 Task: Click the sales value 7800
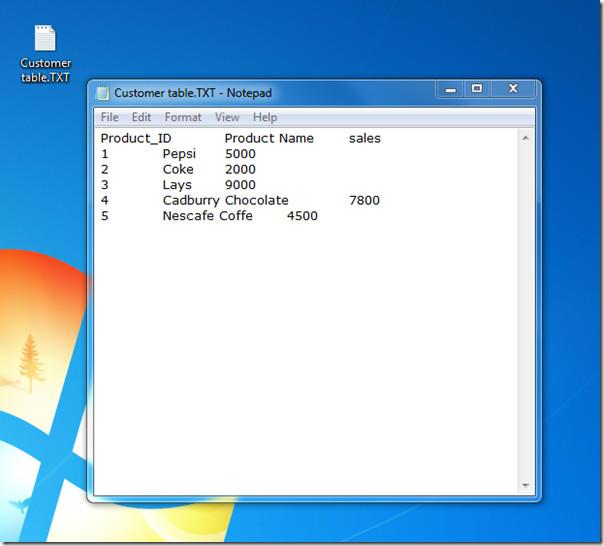pyautogui.click(x=364, y=200)
